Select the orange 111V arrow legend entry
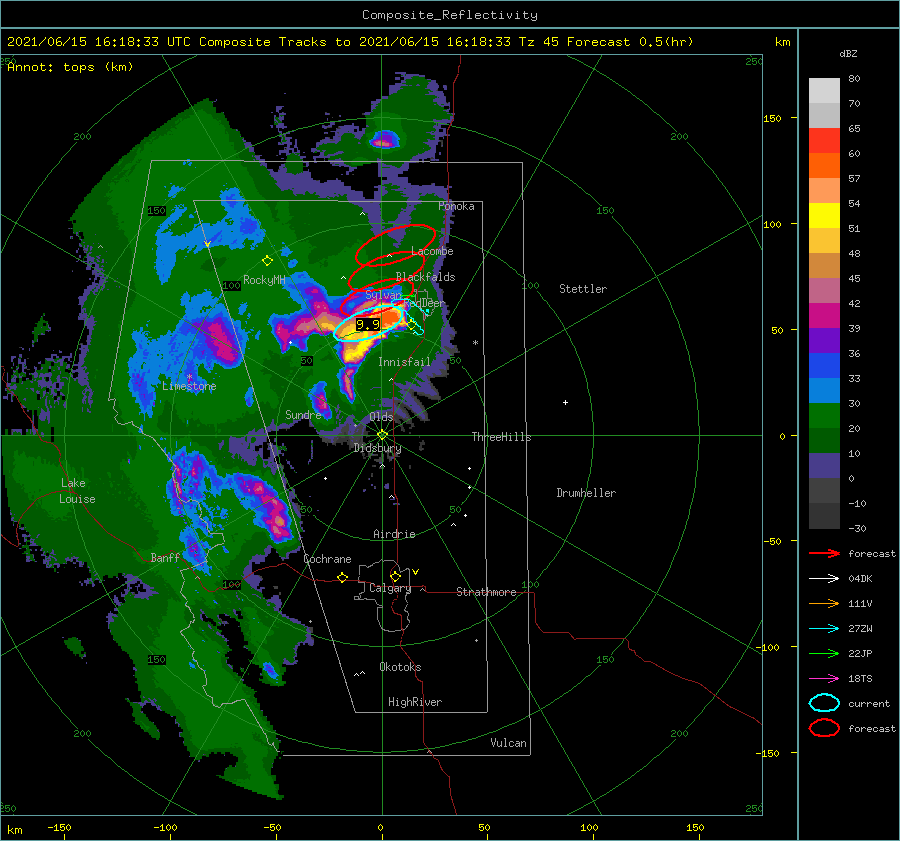This screenshot has height=841, width=900. pyautogui.click(x=824, y=603)
